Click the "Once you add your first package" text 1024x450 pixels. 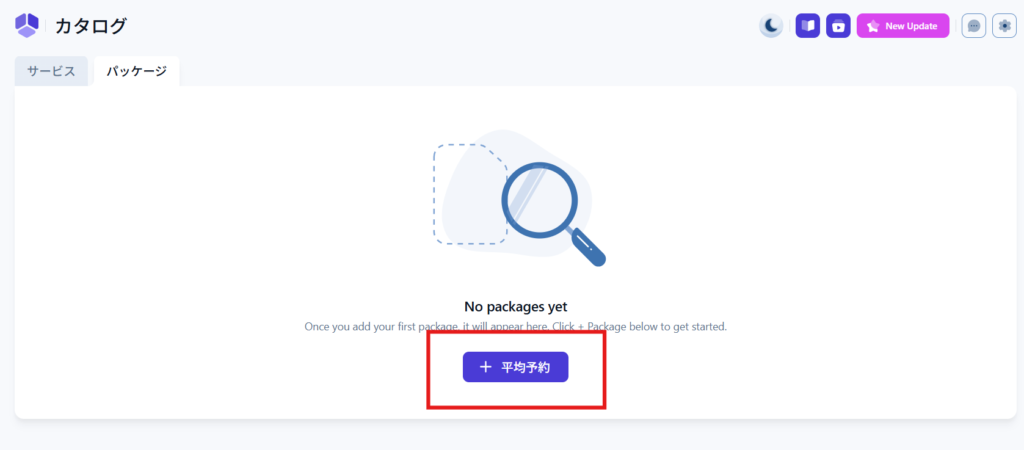click(x=515, y=327)
